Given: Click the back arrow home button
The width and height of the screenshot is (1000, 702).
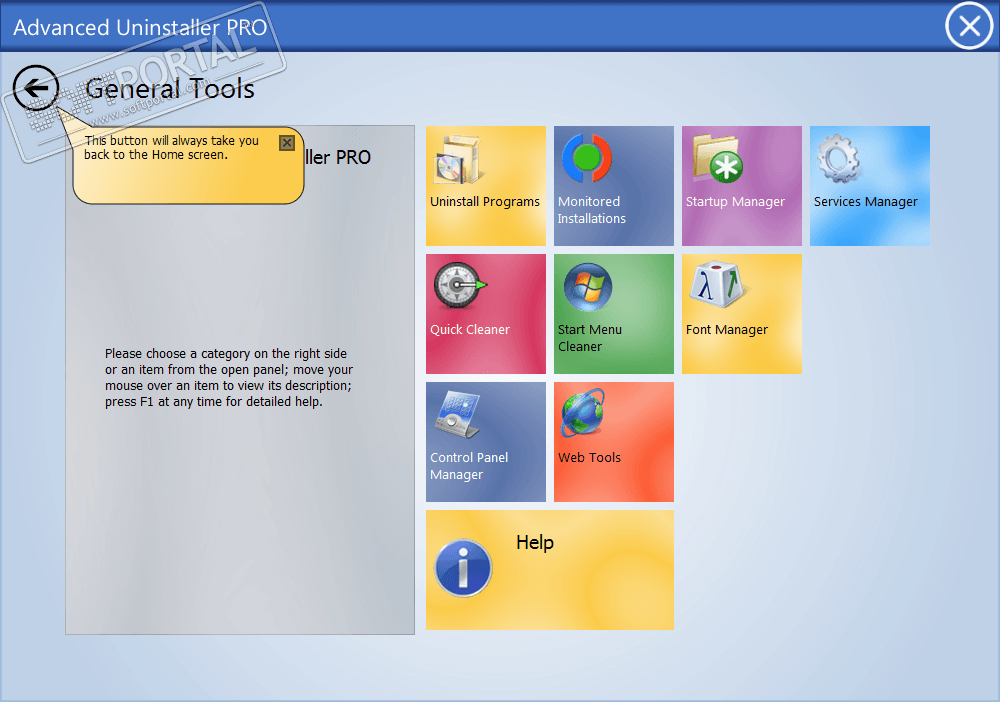Looking at the screenshot, I should coord(36,88).
